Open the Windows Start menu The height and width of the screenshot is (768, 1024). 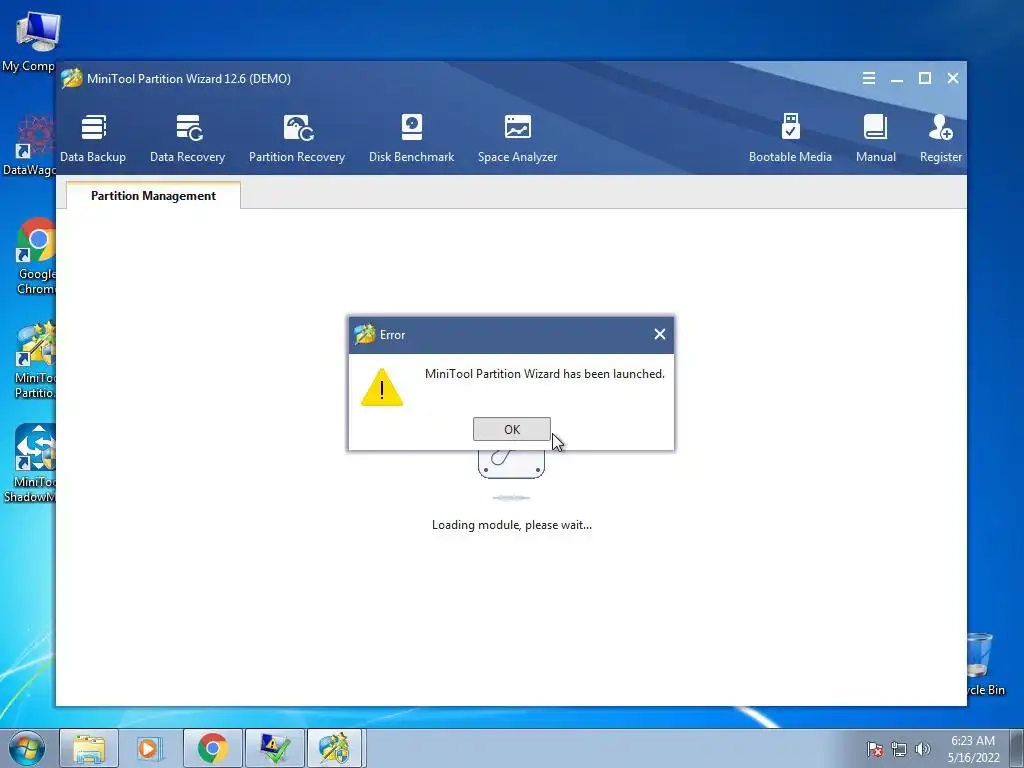26,748
